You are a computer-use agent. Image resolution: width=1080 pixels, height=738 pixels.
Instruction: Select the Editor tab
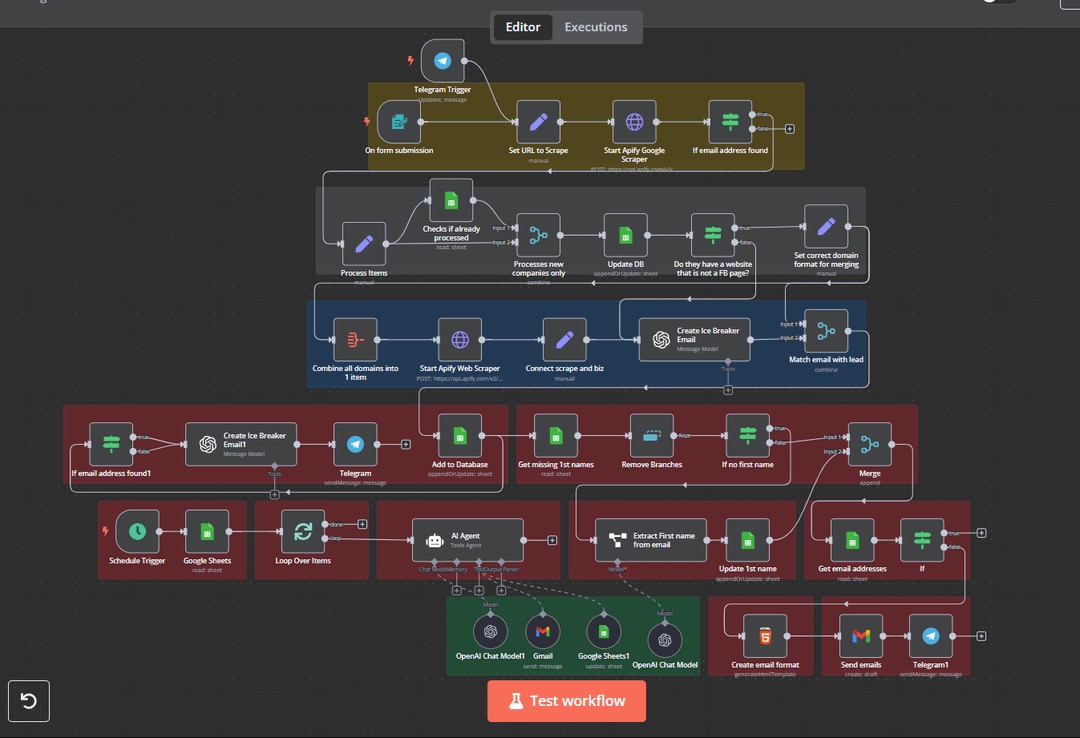[523, 27]
